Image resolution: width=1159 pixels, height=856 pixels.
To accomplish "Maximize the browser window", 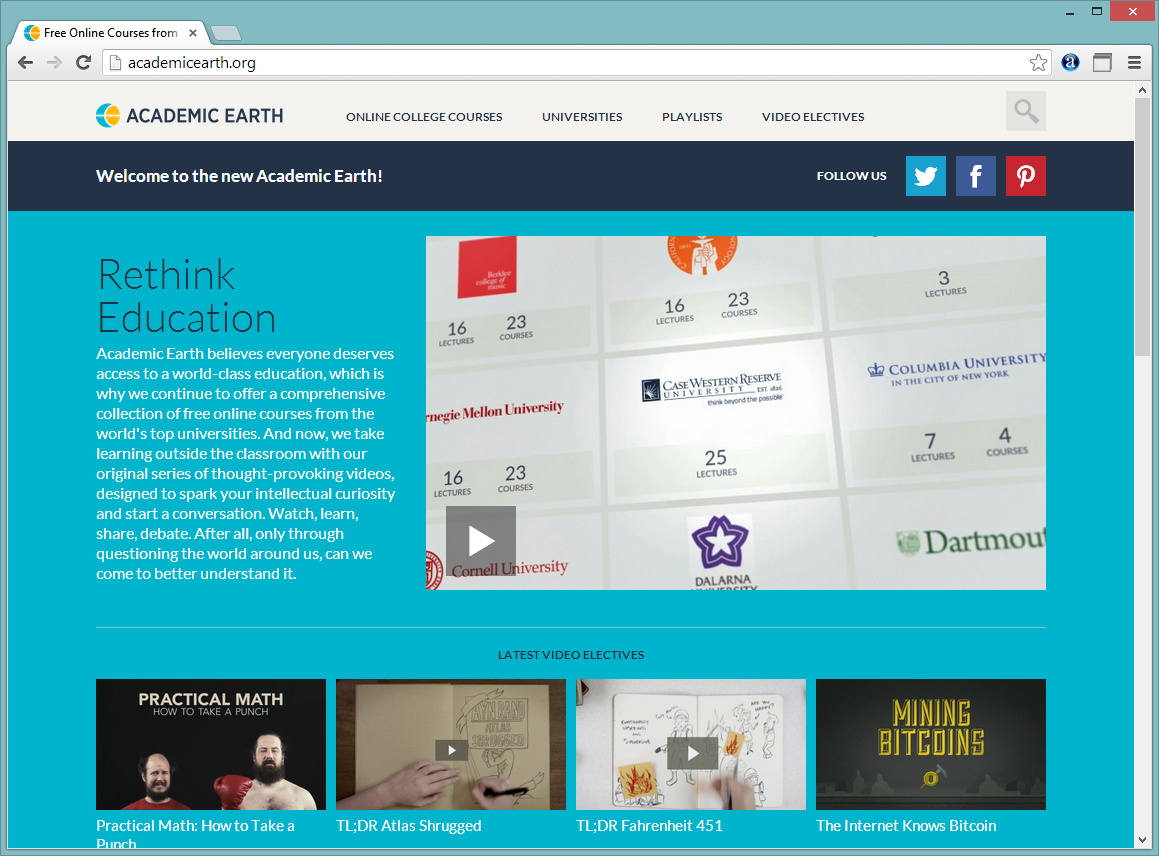I will point(1097,12).
